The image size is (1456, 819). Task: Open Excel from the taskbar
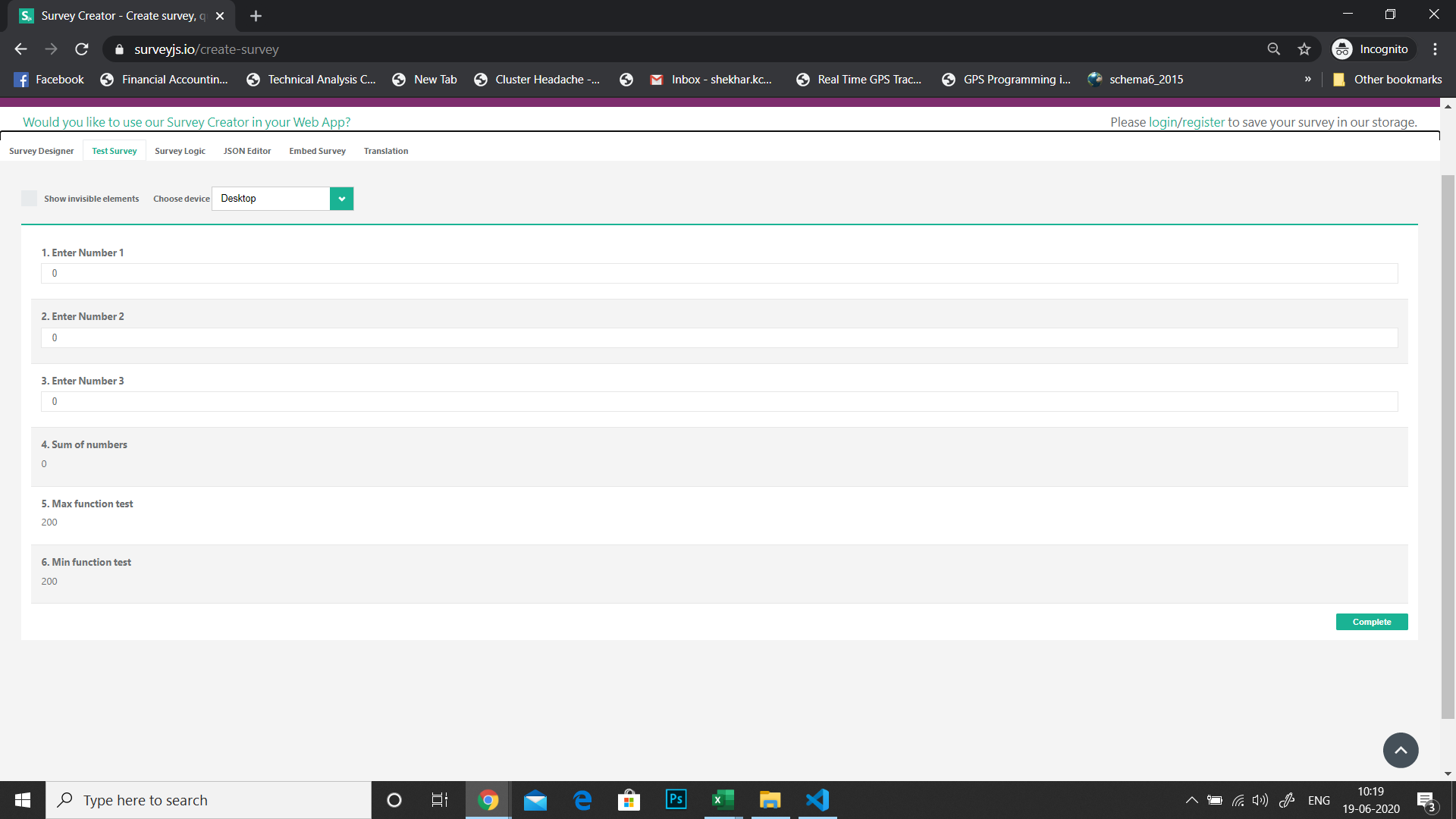point(722,799)
